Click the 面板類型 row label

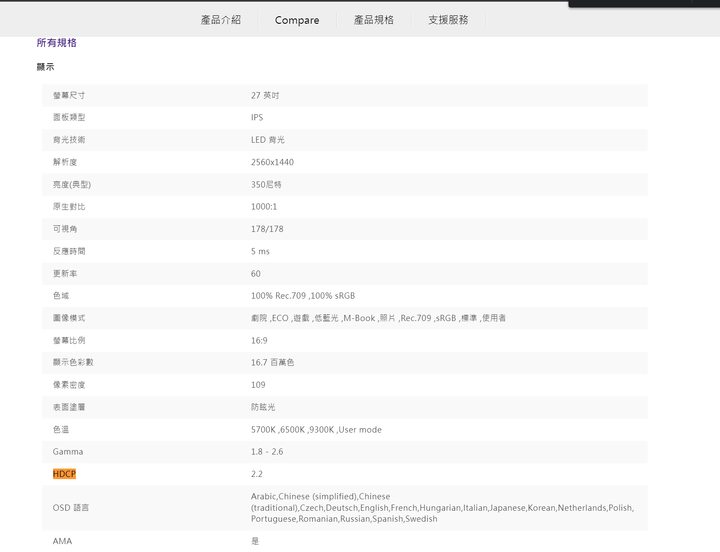(69, 118)
